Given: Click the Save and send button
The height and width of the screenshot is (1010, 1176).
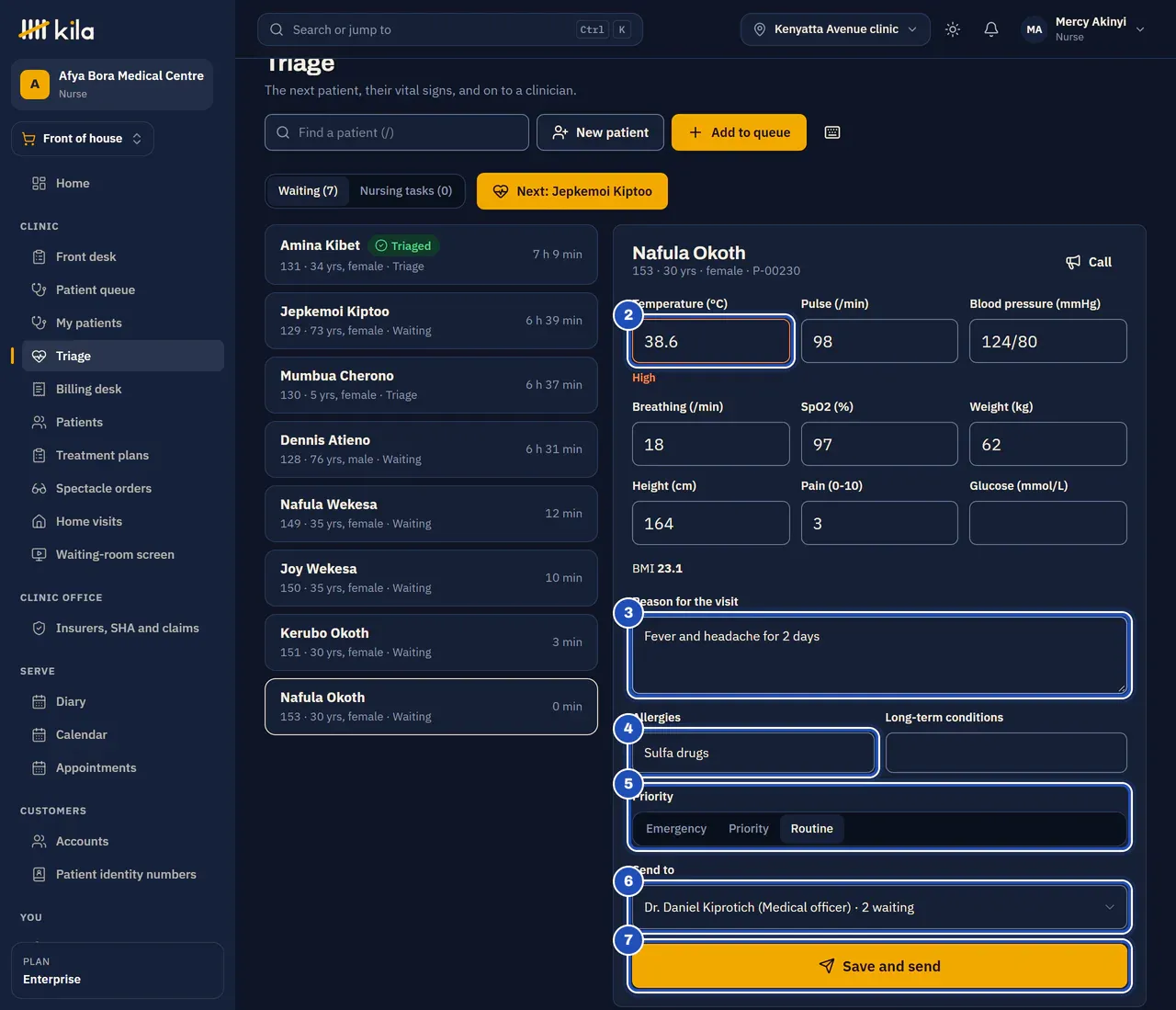Looking at the screenshot, I should (x=879, y=967).
